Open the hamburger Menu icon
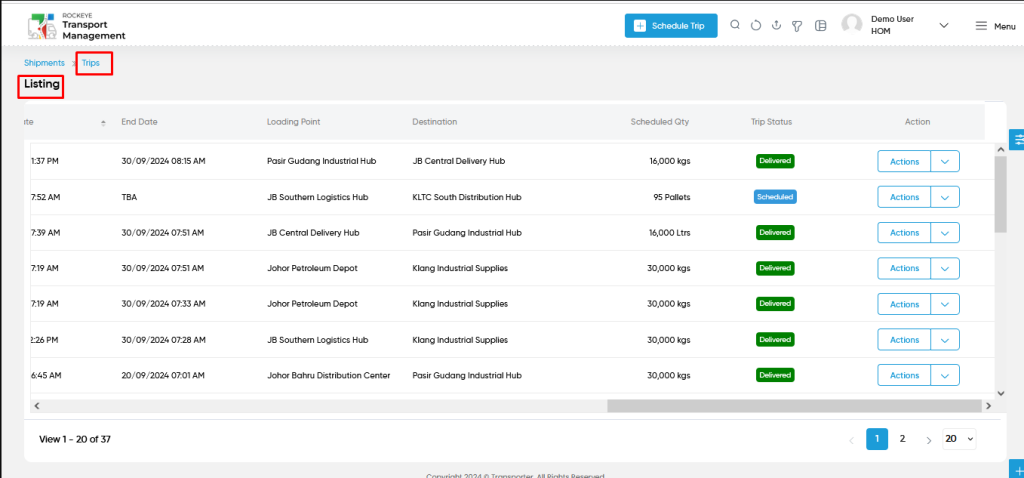Image resolution: width=1024 pixels, height=478 pixels. point(981,25)
